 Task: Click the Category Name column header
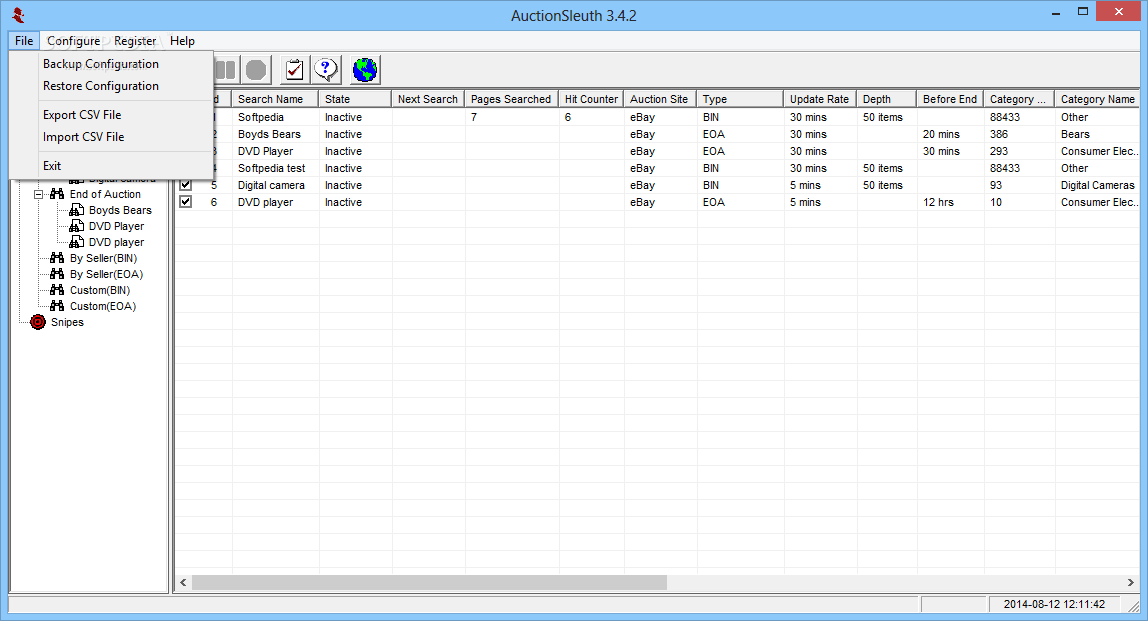pyautogui.click(x=1097, y=99)
